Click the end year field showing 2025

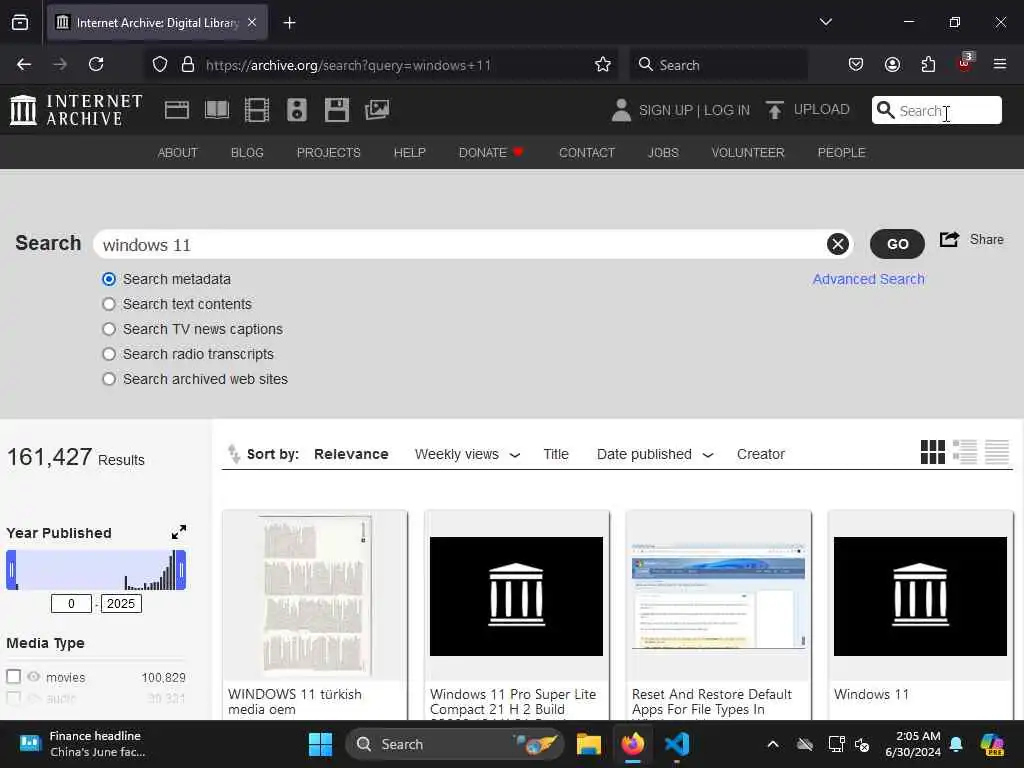pos(121,603)
